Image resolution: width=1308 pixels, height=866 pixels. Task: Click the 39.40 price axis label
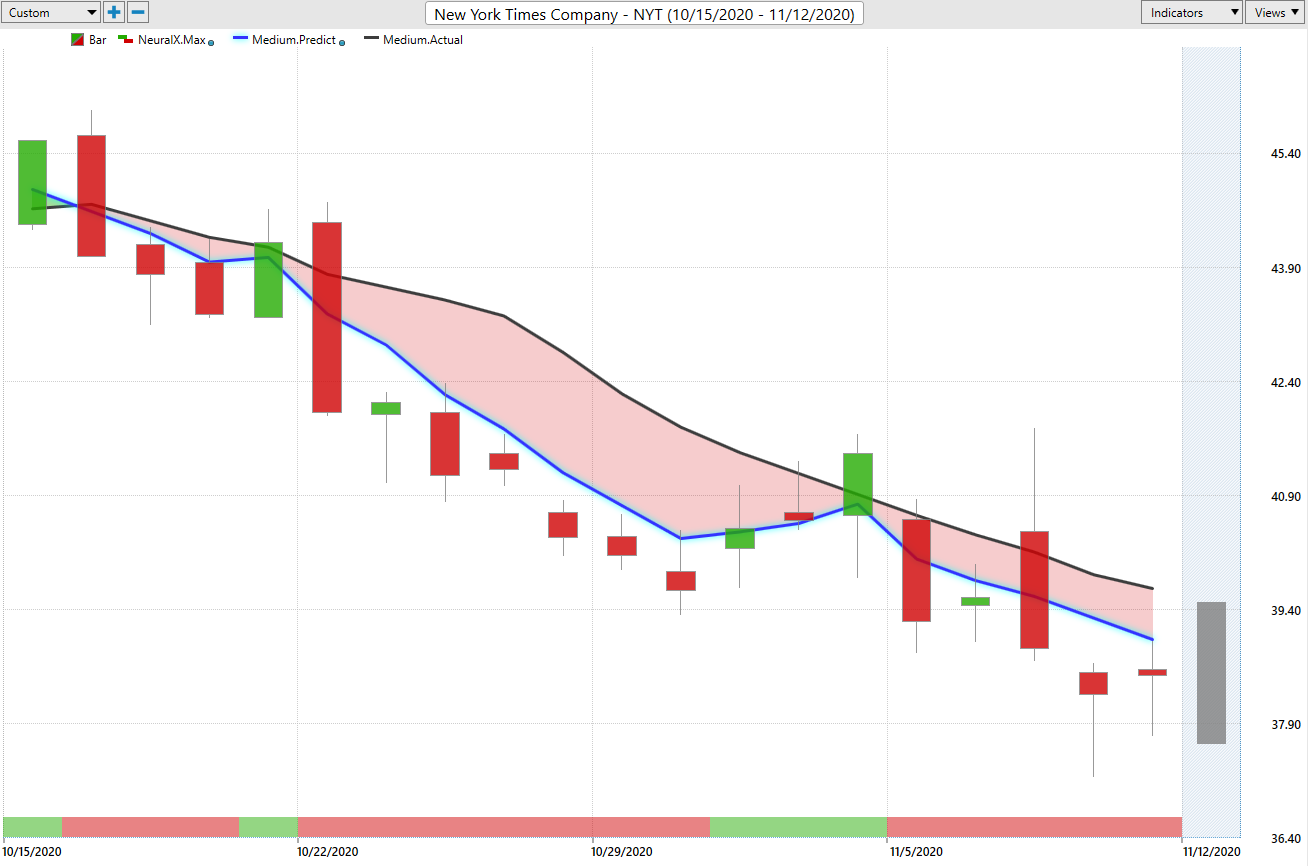[x=1285, y=610]
